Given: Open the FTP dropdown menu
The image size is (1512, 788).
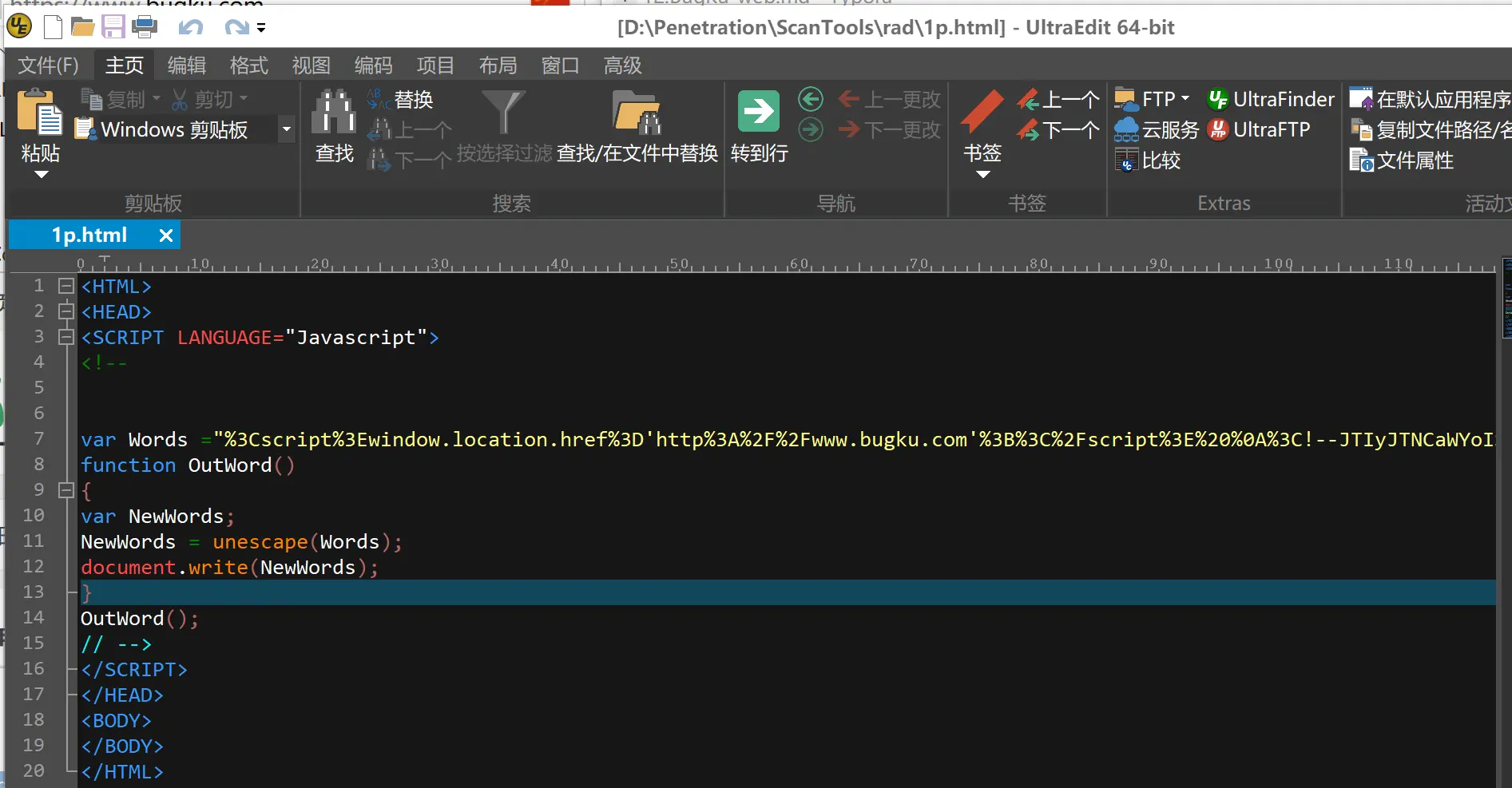Looking at the screenshot, I should pos(1185,99).
